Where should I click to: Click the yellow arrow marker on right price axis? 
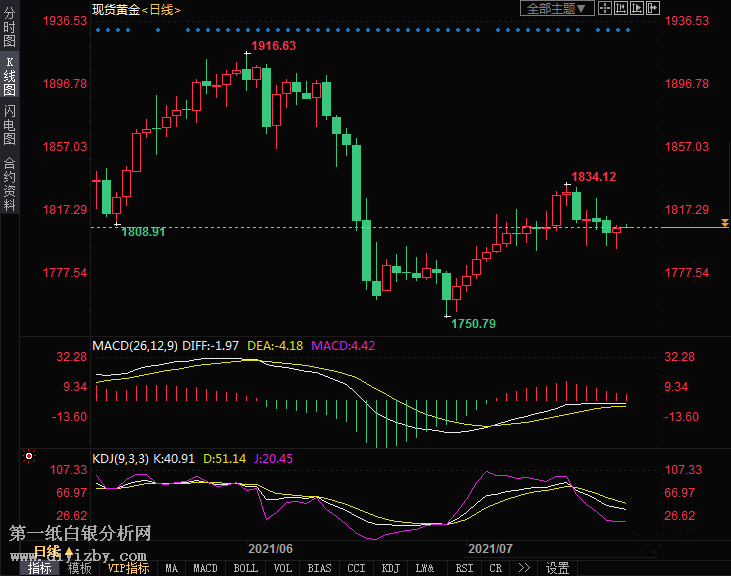[725, 222]
